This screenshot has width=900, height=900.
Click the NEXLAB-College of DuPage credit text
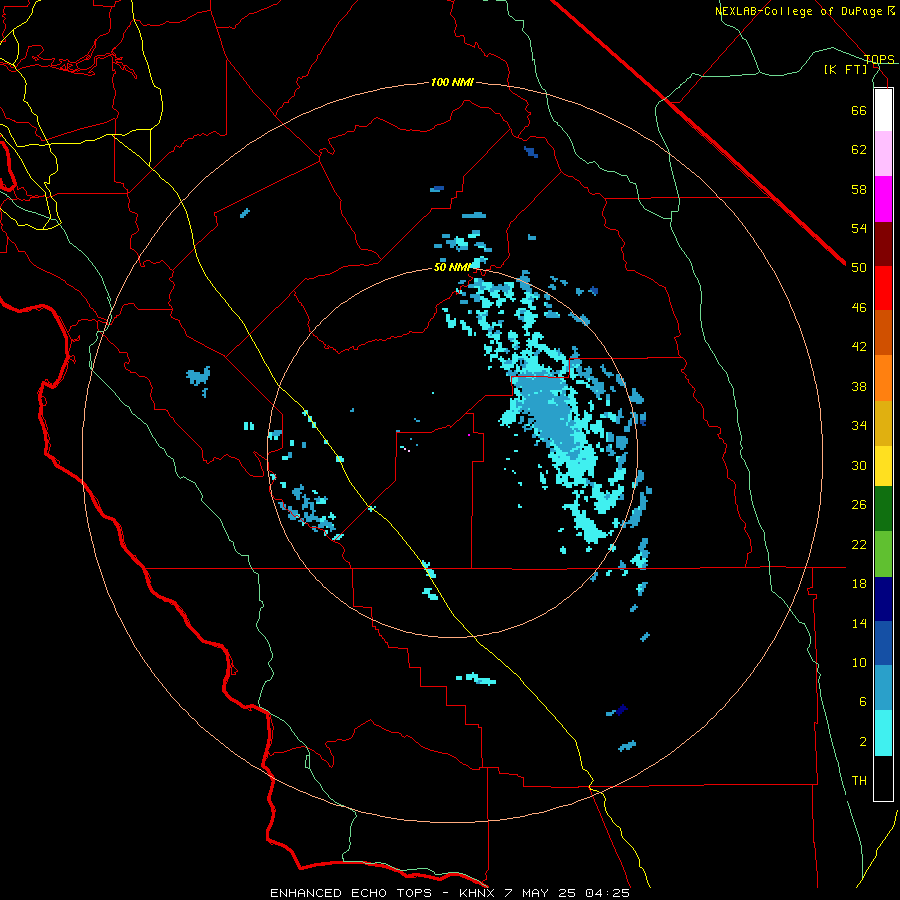(799, 11)
